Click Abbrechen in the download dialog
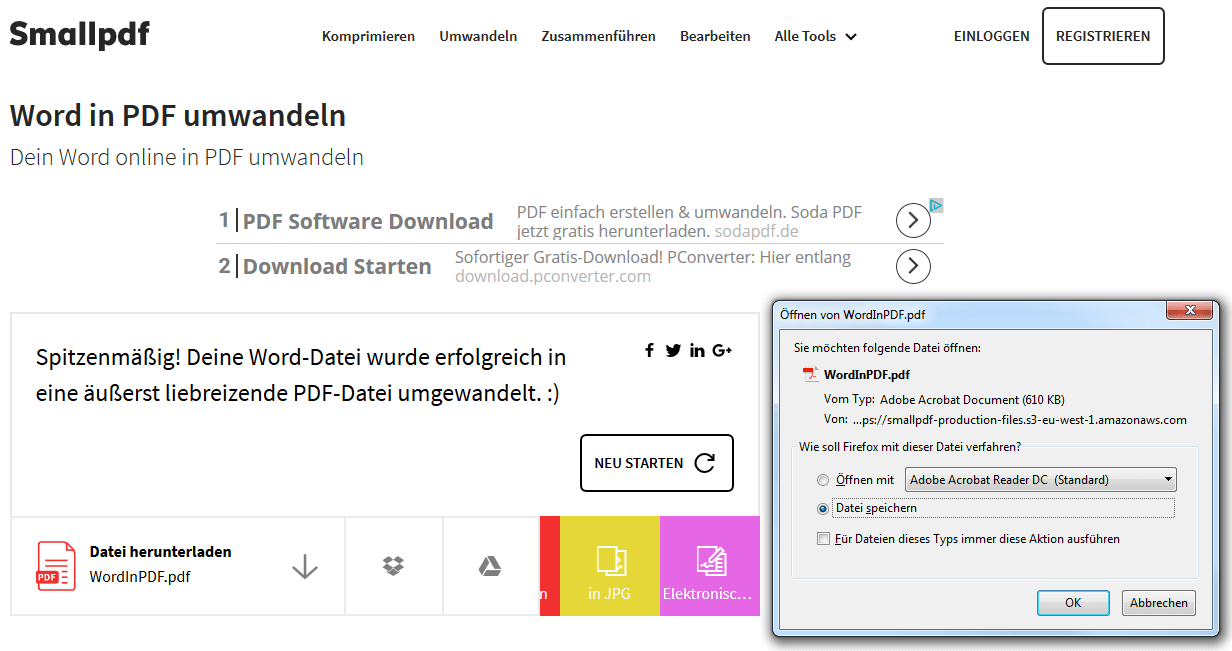Image resolution: width=1232 pixels, height=651 pixels. point(1159,603)
